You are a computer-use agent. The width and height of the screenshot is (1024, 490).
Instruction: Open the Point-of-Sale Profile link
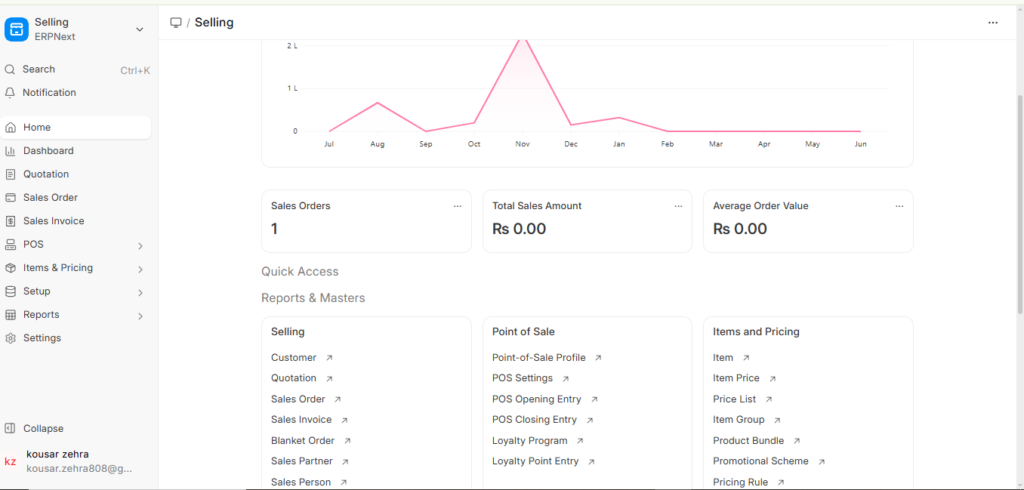(539, 358)
